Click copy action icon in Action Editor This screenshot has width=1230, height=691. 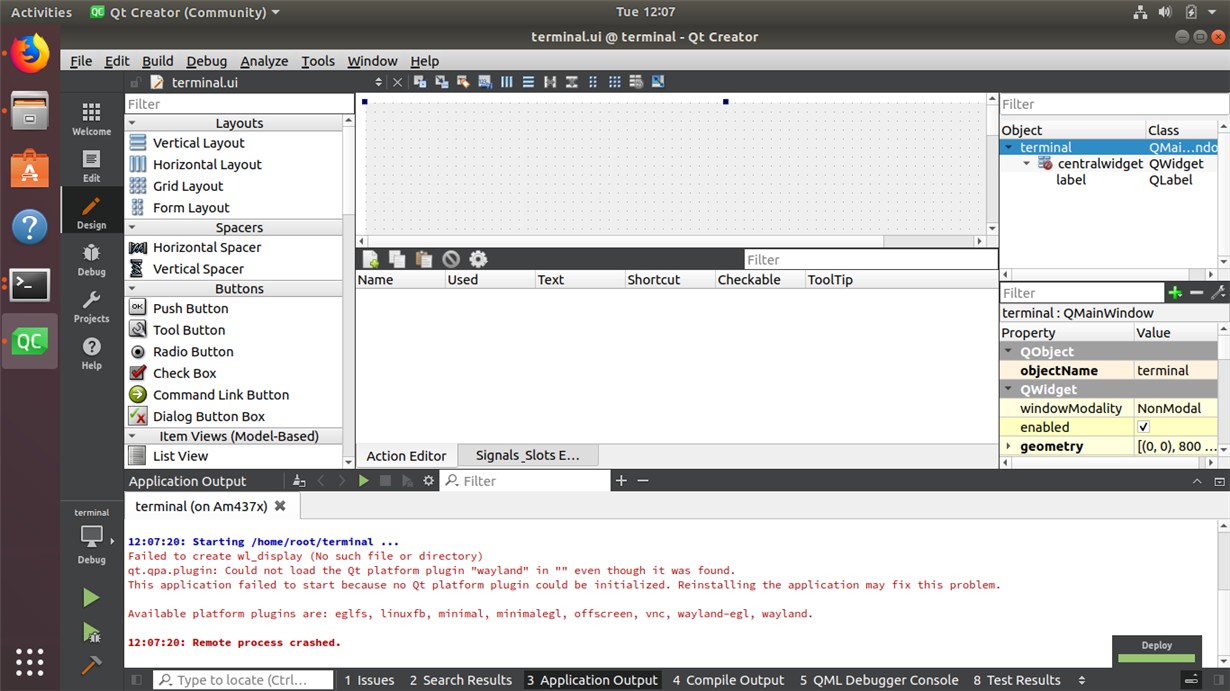(397, 259)
